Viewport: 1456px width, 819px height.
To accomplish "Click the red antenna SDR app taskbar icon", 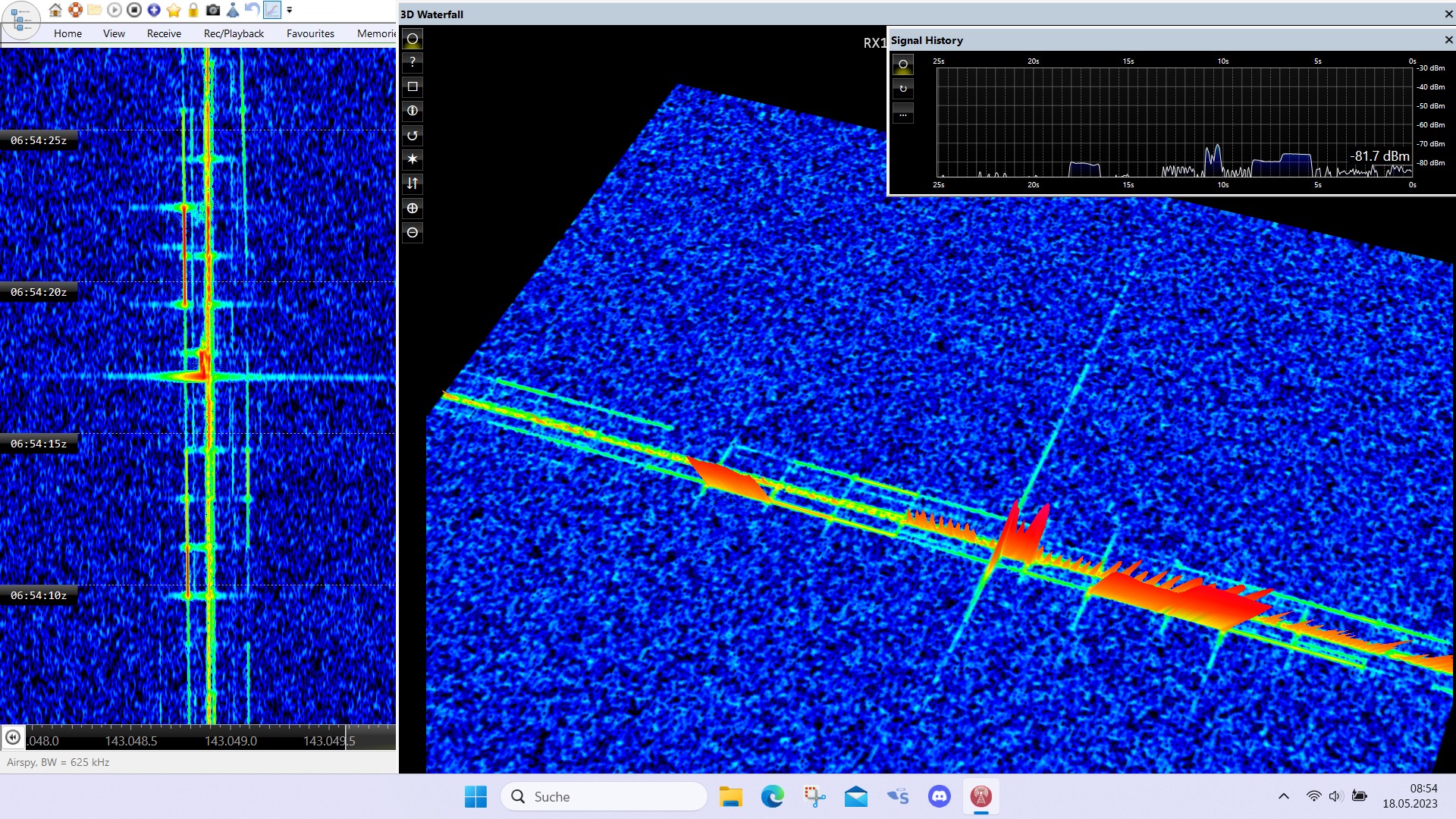I will pos(981,796).
